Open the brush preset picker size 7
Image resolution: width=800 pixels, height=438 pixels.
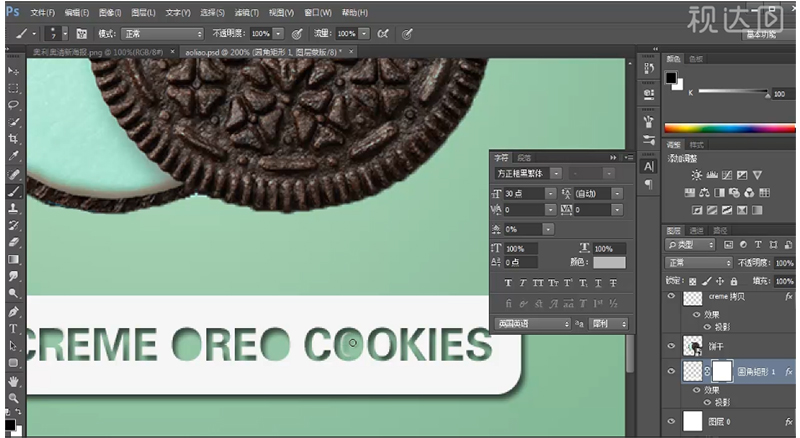(56, 34)
